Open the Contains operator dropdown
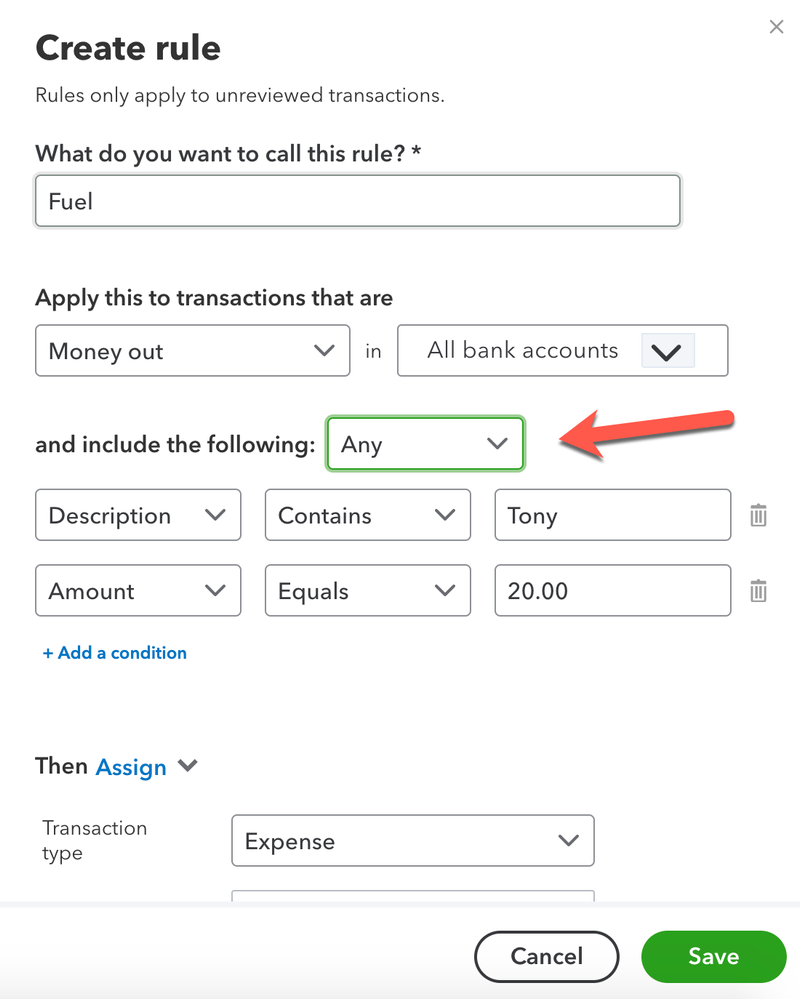The width and height of the screenshot is (800, 999). click(x=368, y=515)
